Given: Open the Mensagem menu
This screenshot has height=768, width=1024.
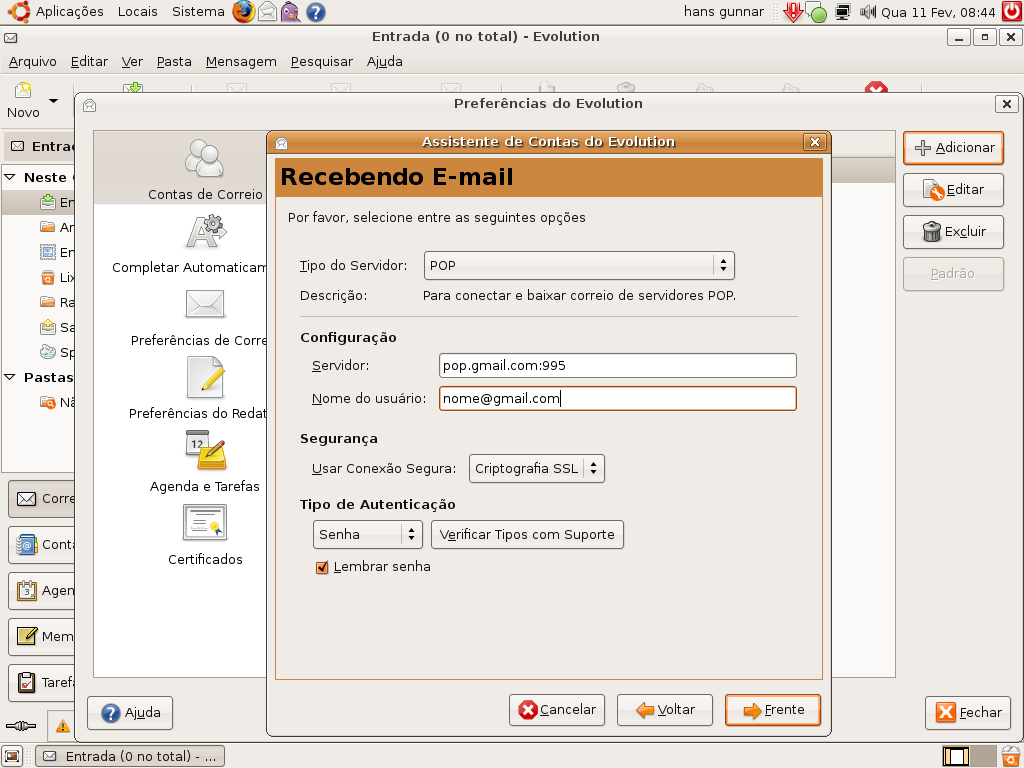Looking at the screenshot, I should (241, 61).
